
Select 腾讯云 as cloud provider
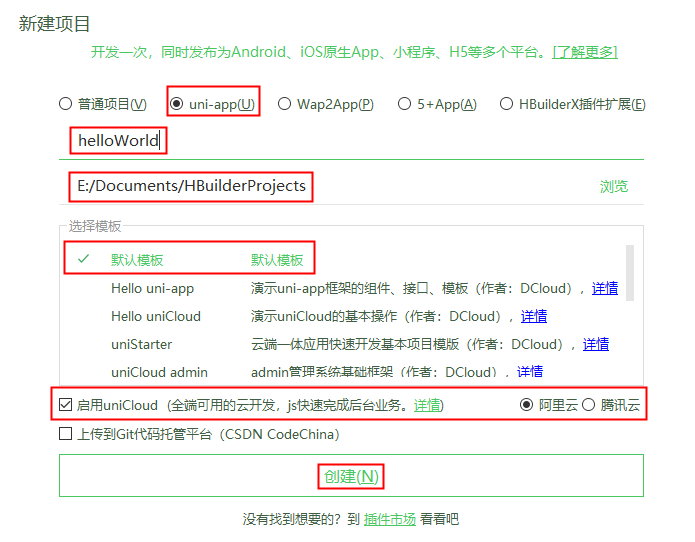(589, 405)
